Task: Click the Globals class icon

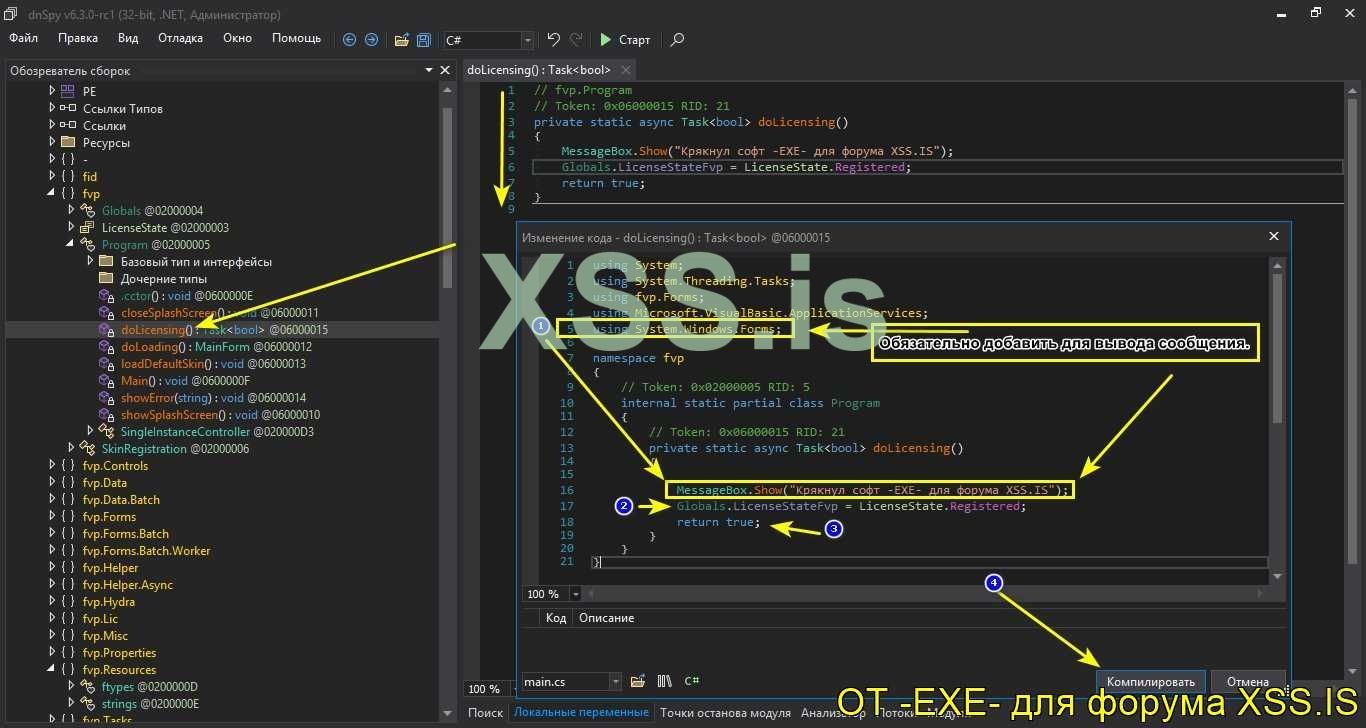Action: tap(86, 210)
